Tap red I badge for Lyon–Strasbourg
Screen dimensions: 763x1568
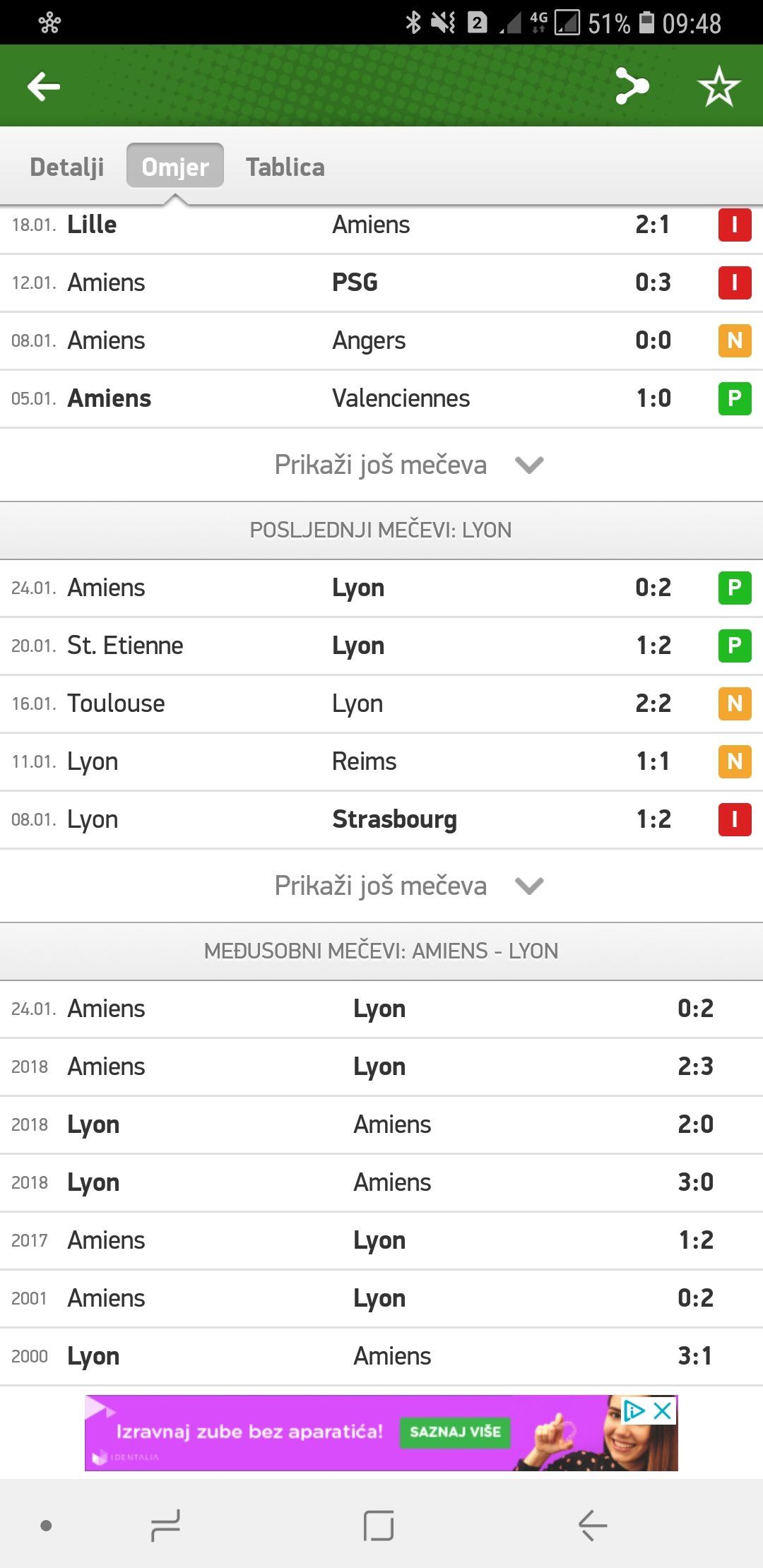pyautogui.click(x=735, y=819)
